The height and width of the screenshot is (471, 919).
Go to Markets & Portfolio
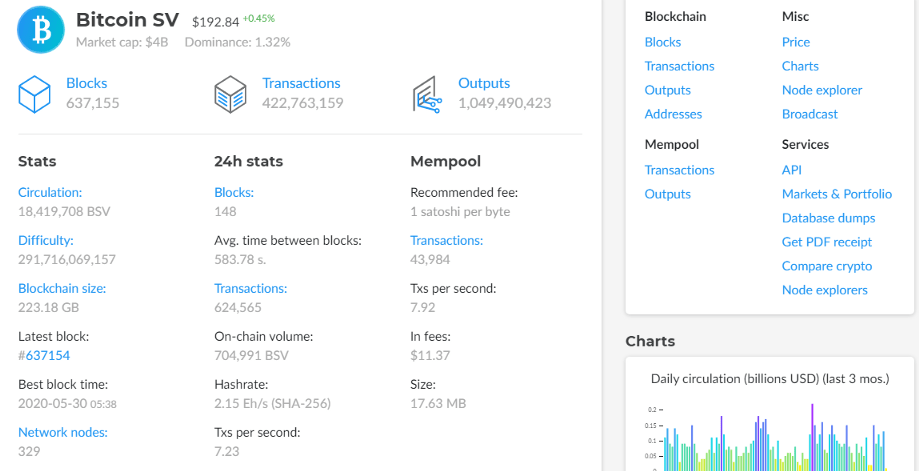(x=836, y=194)
